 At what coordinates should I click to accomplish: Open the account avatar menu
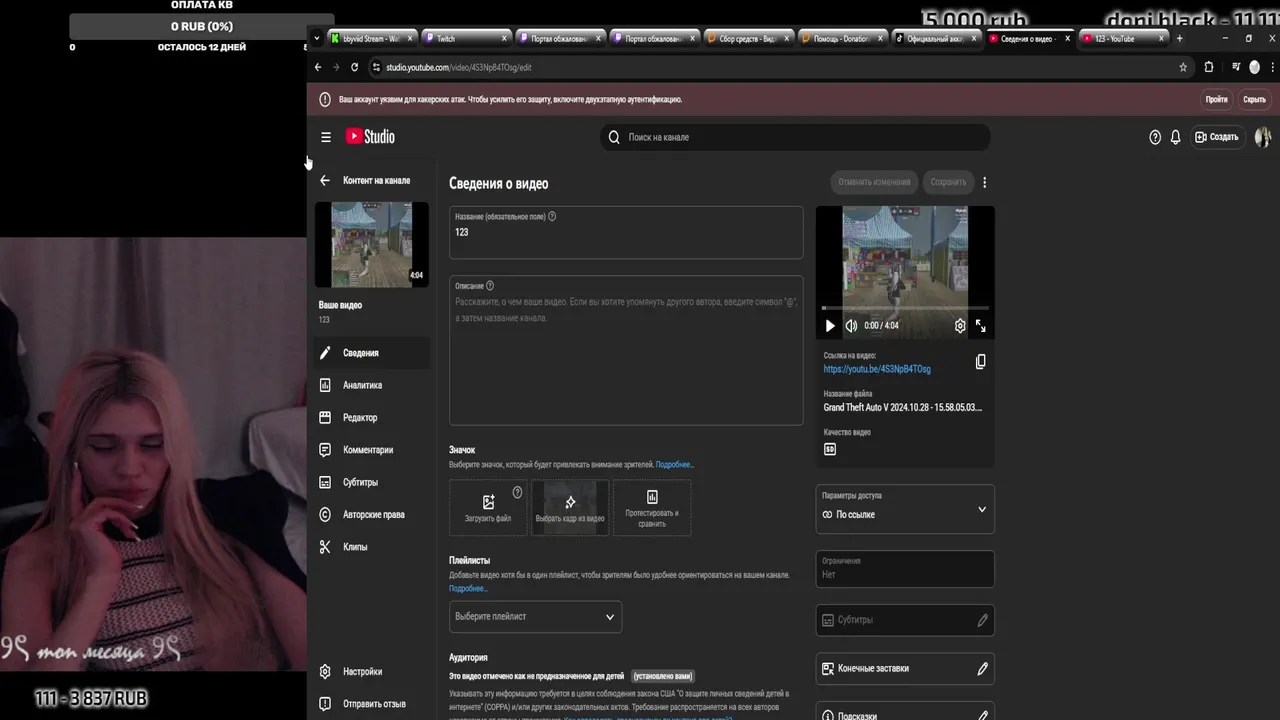[x=1262, y=137]
